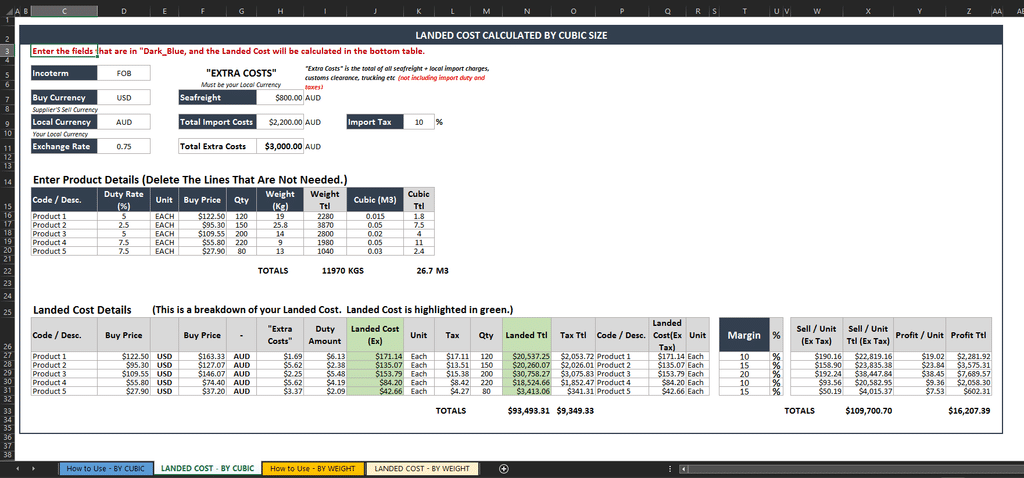Click the 'Exchange Rate' label cell

coord(65,146)
